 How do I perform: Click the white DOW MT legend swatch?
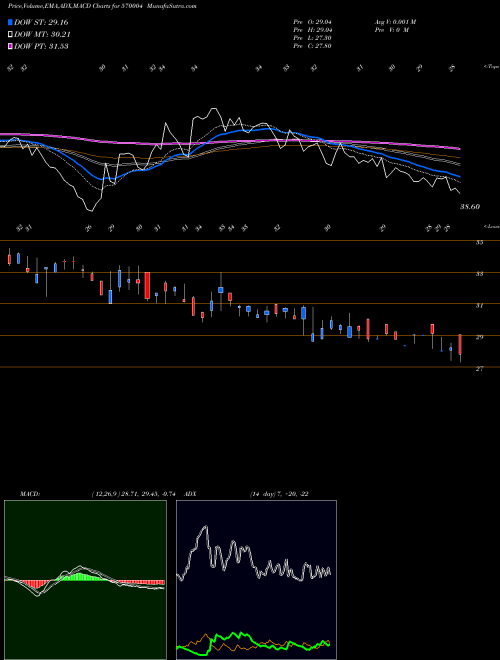coord(11,34)
